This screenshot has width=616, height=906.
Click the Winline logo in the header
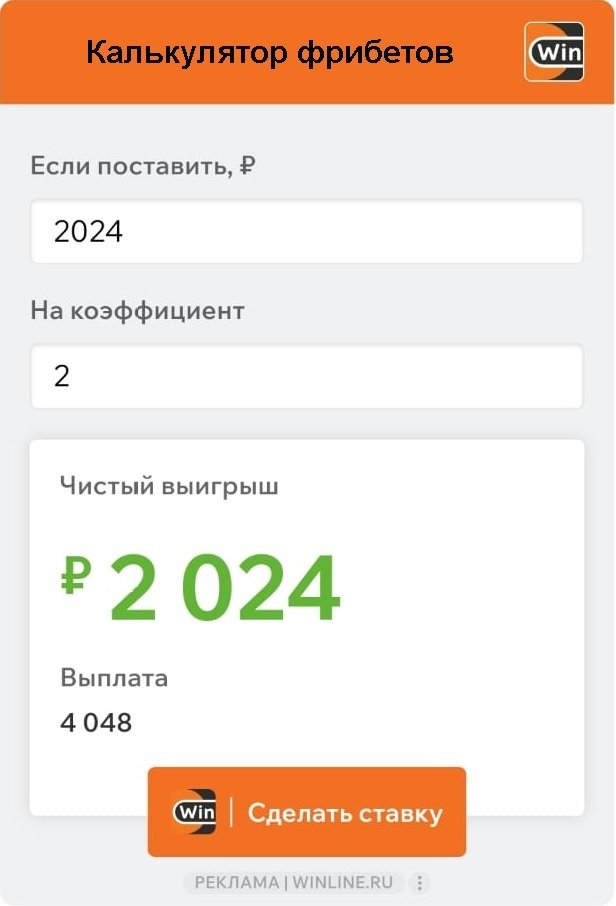tap(553, 51)
